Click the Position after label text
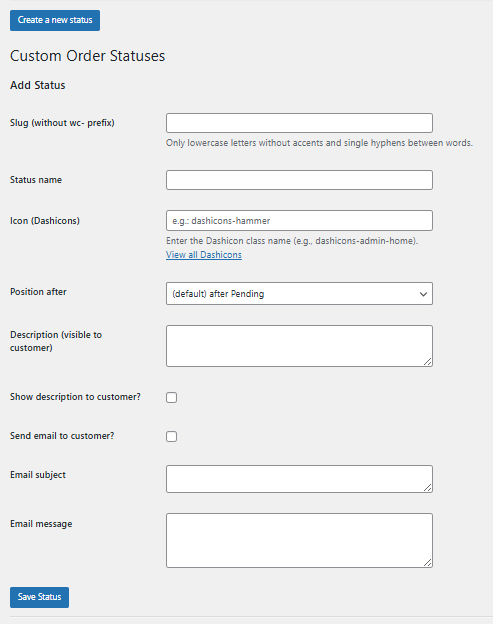The width and height of the screenshot is (493, 624). click(38, 292)
